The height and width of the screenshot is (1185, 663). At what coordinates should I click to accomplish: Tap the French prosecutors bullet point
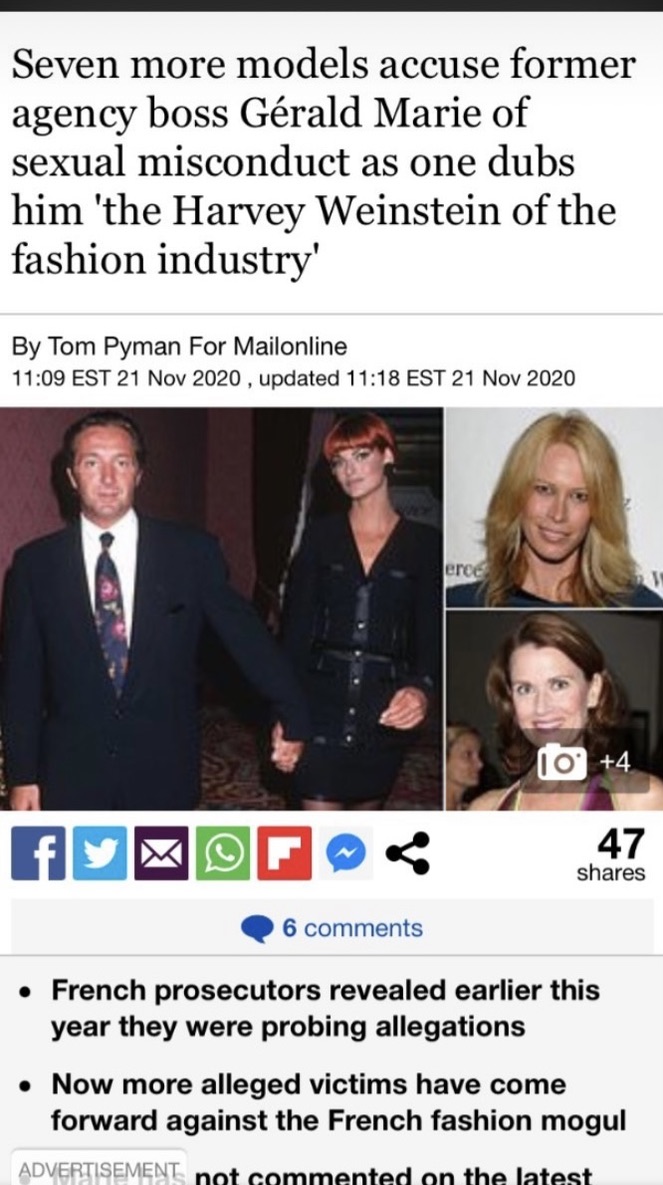click(x=325, y=1008)
